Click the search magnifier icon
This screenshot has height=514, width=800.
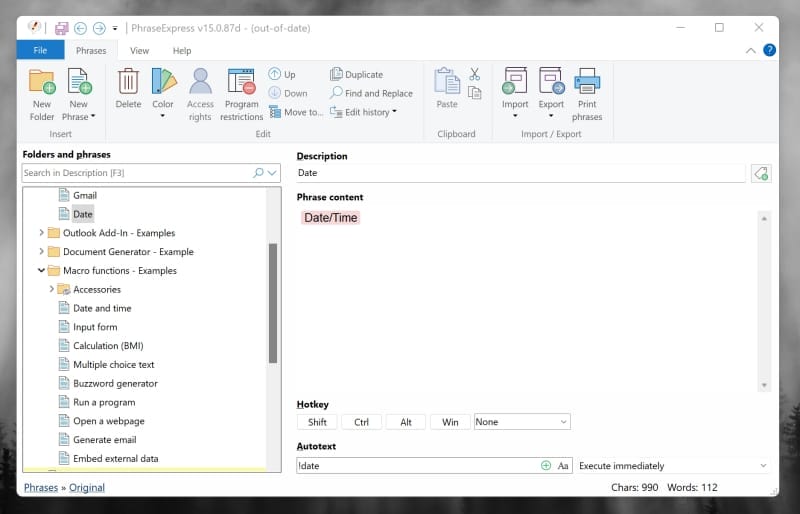click(258, 173)
